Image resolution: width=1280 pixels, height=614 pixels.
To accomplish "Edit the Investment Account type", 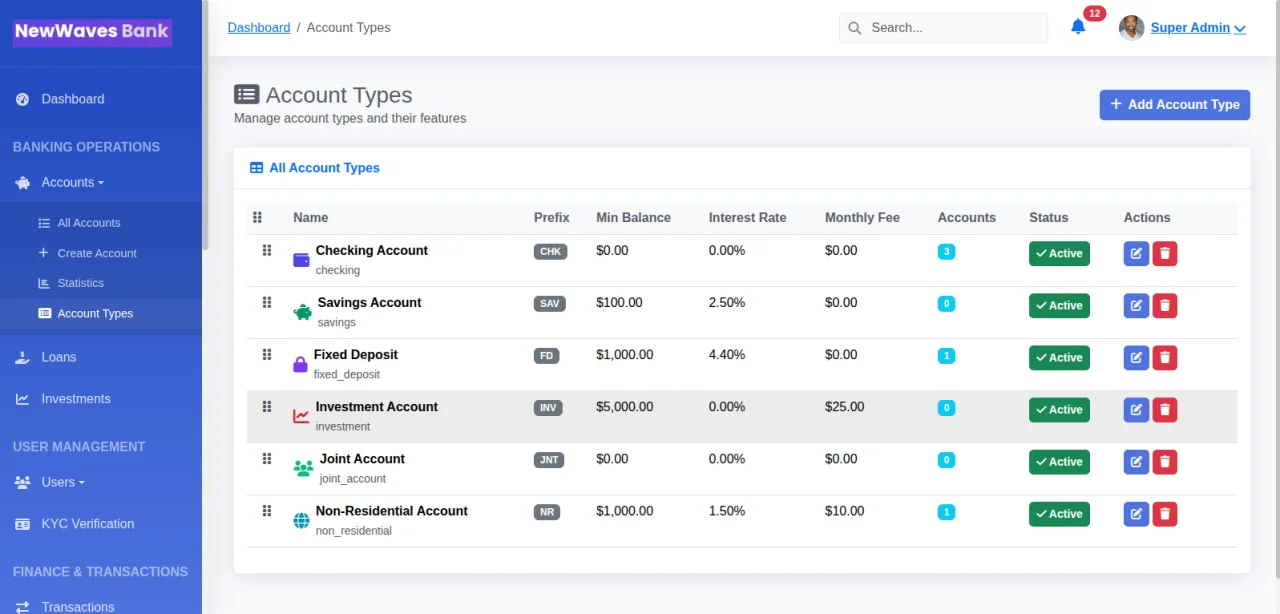I will [1136, 409].
